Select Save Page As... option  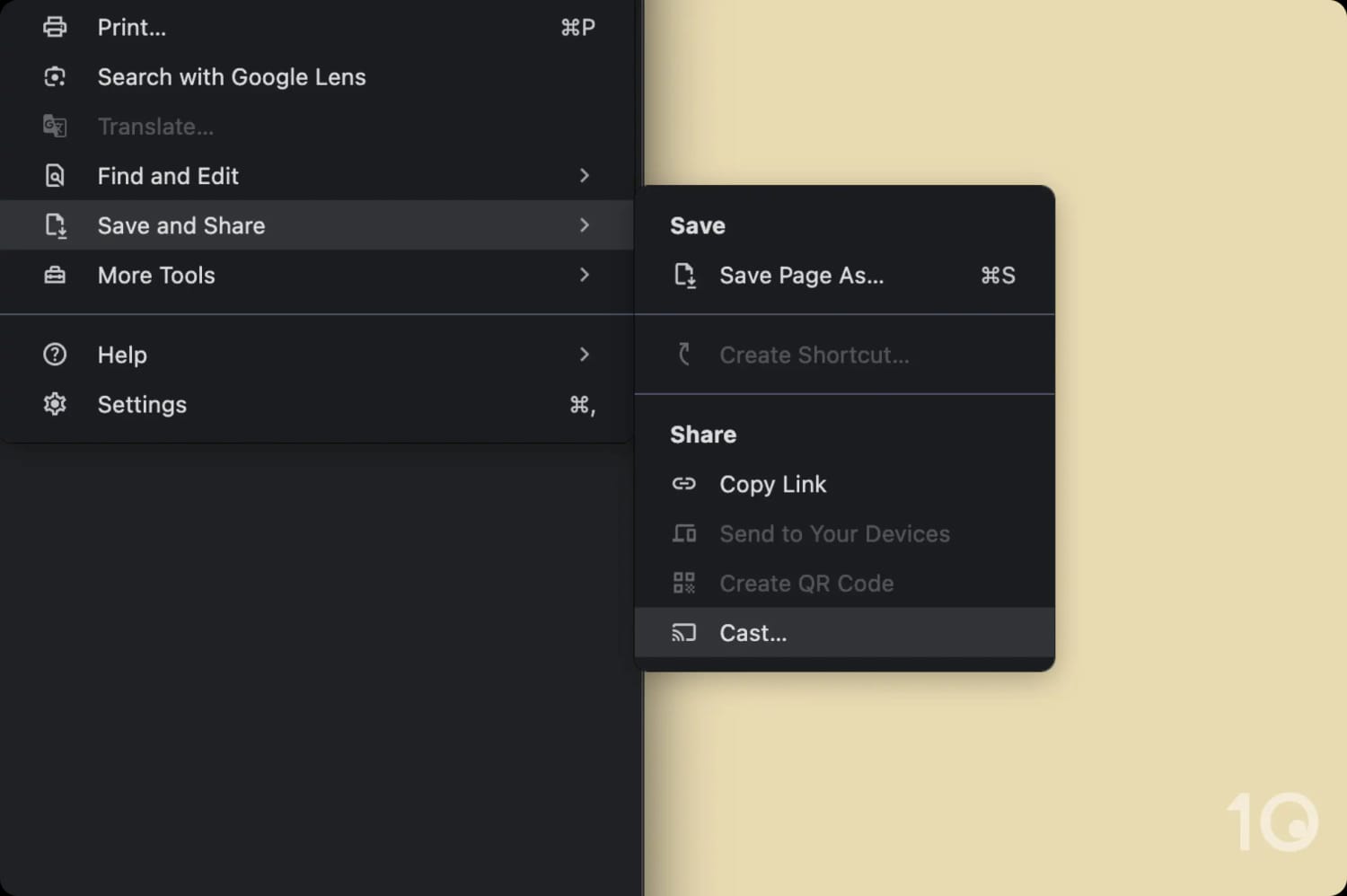(845, 276)
